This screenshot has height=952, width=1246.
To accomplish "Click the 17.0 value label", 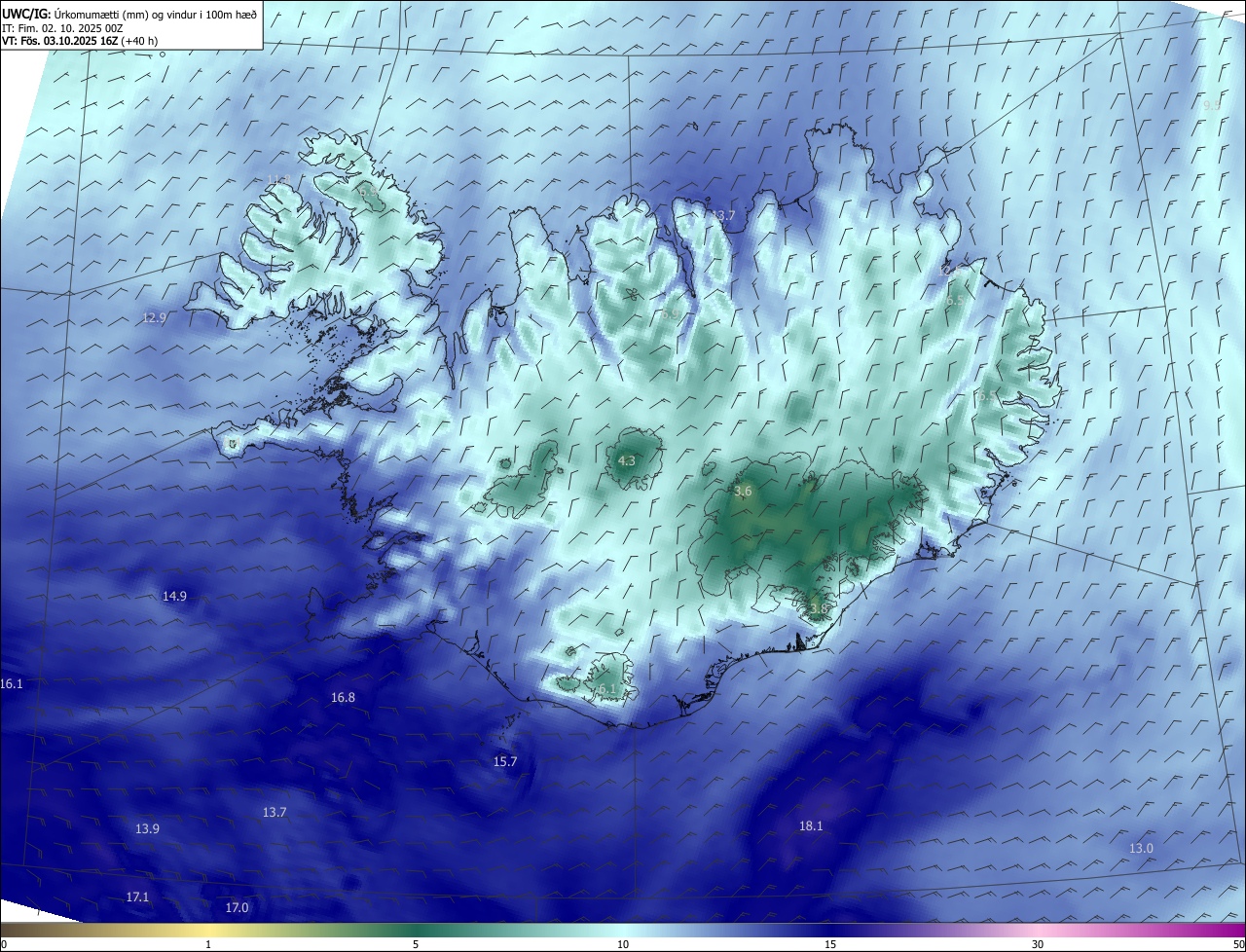I will (237, 907).
